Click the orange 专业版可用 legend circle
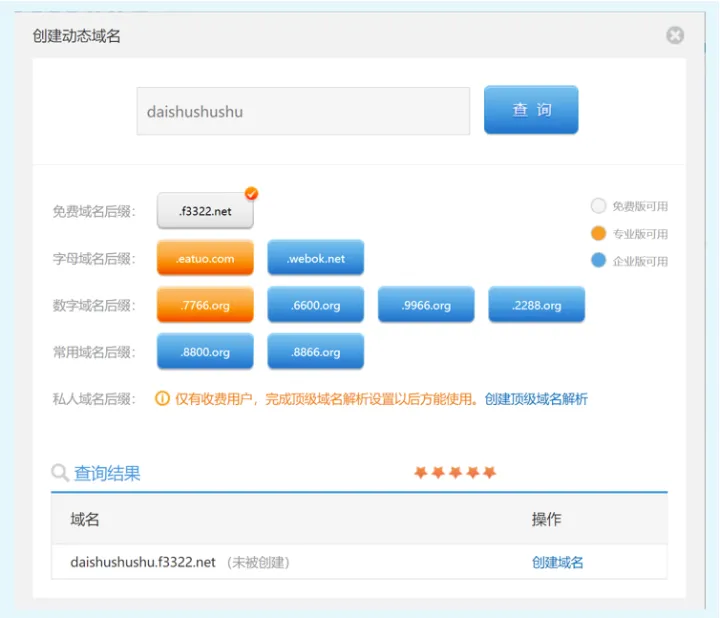Image resolution: width=720 pixels, height=618 pixels. [x=598, y=233]
